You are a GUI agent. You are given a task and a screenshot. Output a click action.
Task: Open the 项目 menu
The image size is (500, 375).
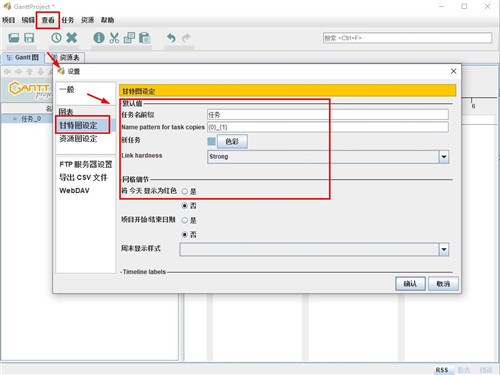click(9, 20)
